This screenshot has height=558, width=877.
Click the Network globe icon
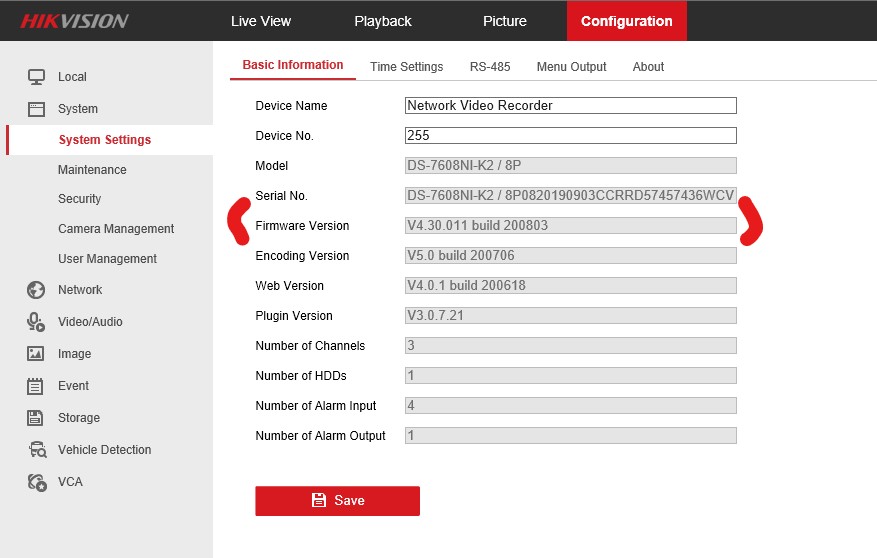pos(36,290)
